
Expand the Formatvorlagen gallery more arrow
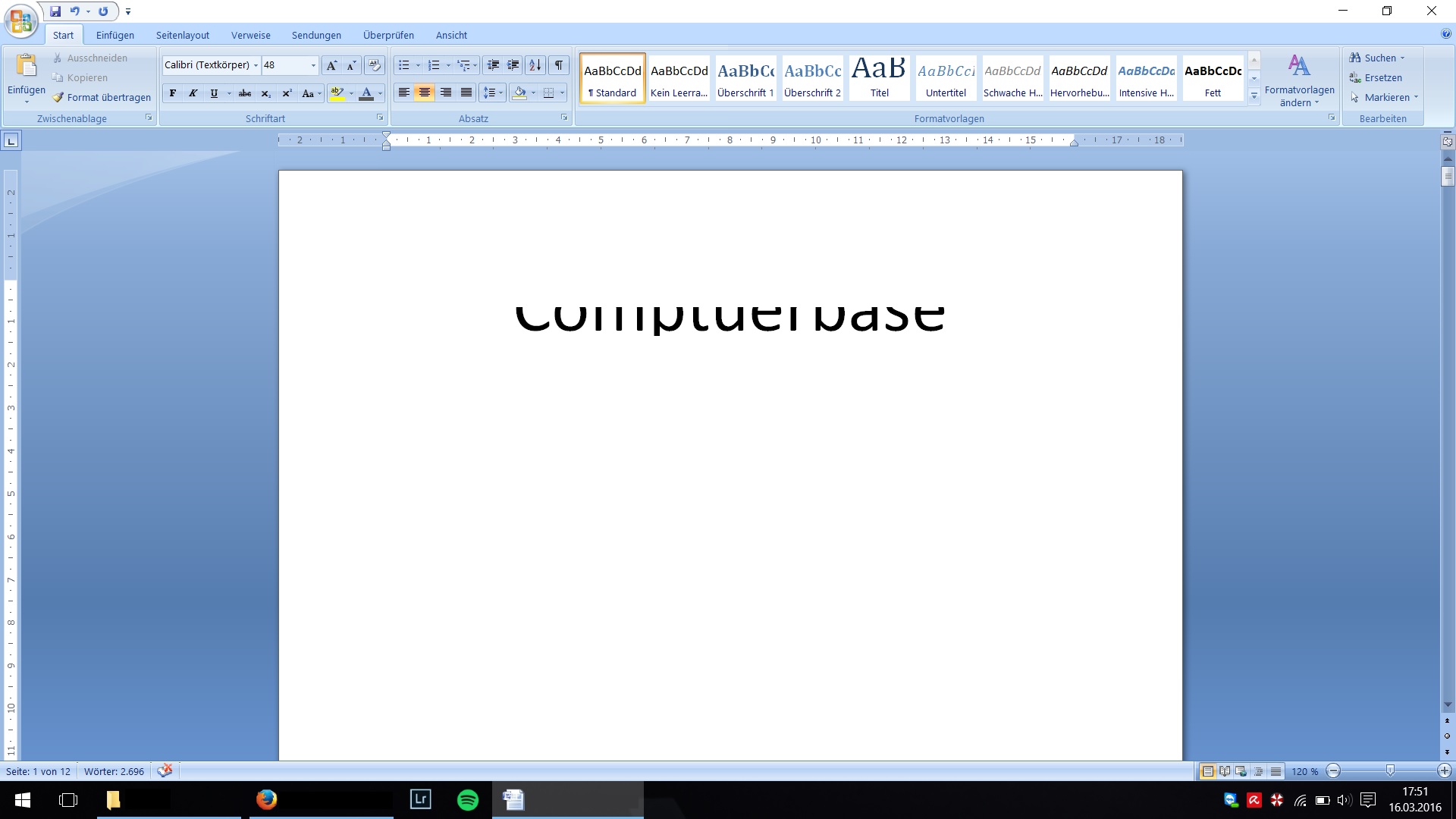[1254, 96]
